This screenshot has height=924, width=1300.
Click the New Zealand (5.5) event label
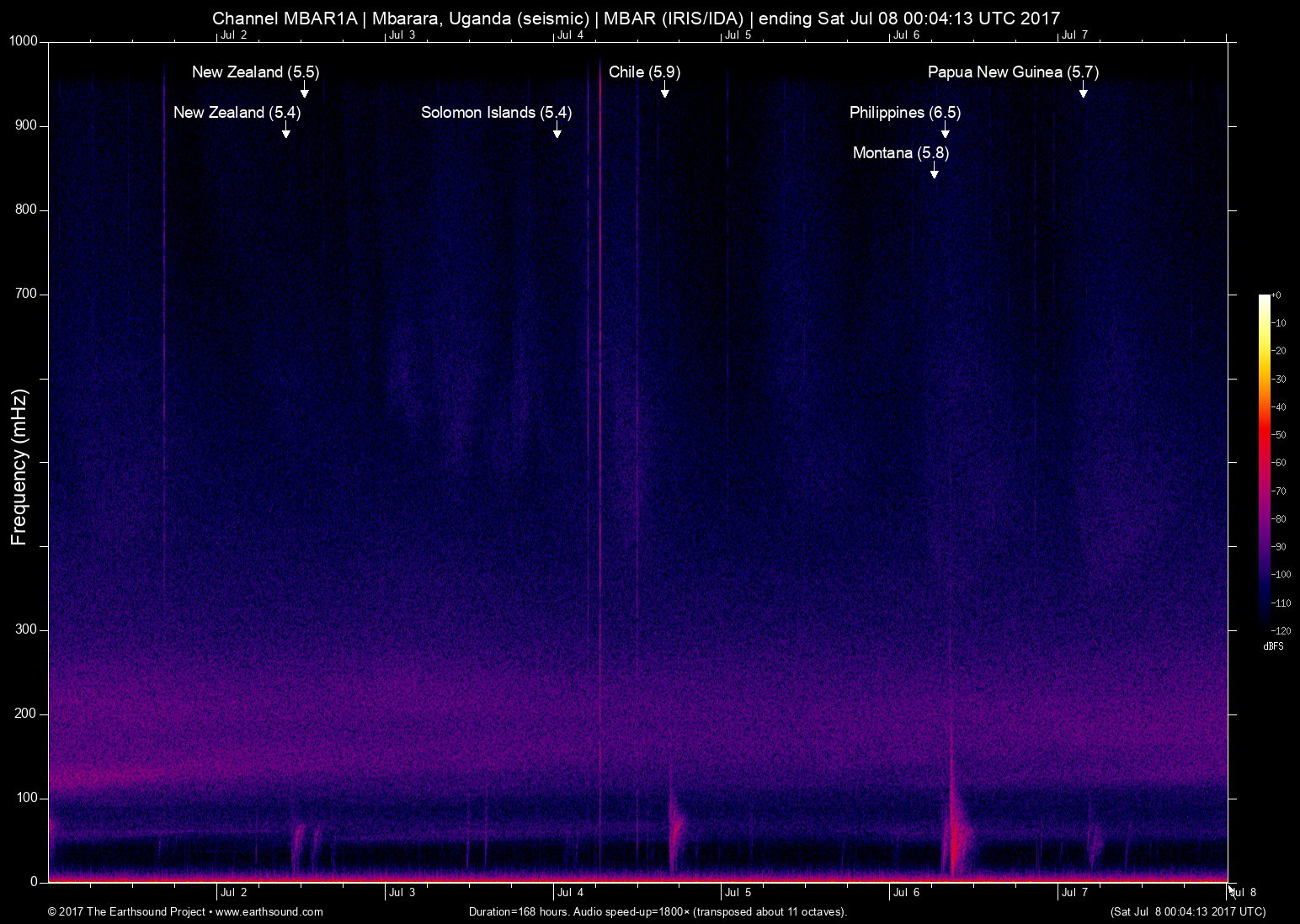[x=255, y=72]
